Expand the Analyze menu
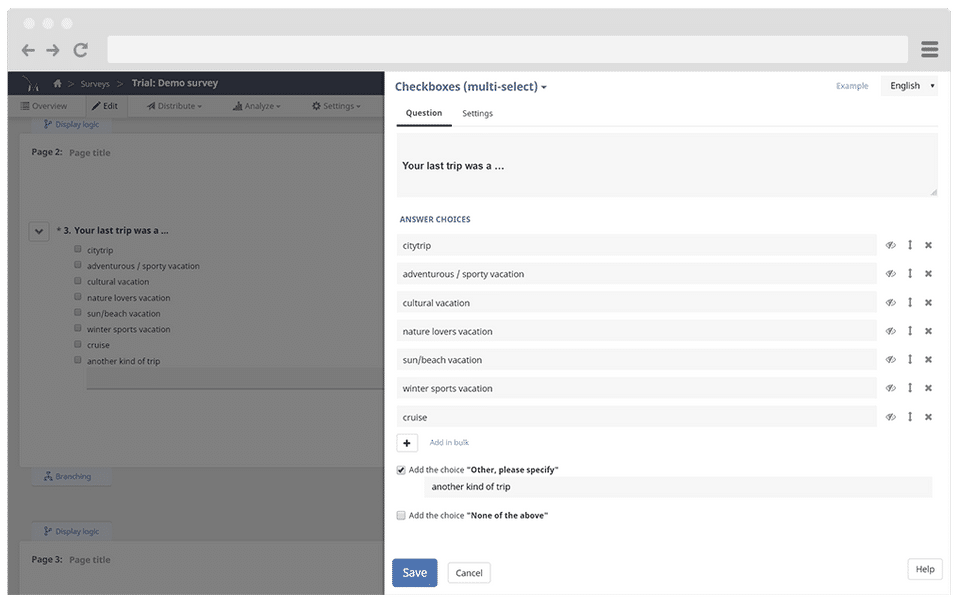The width and height of the screenshot is (960, 607). point(257,106)
